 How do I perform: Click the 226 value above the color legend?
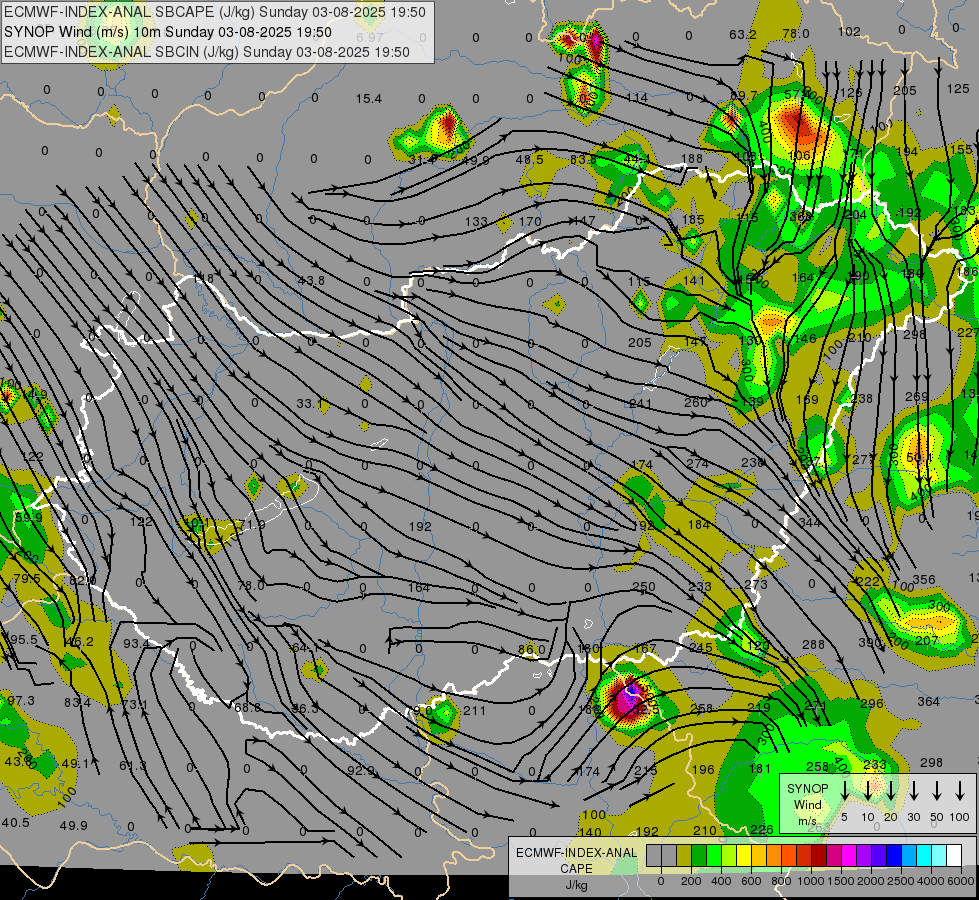tap(762, 829)
